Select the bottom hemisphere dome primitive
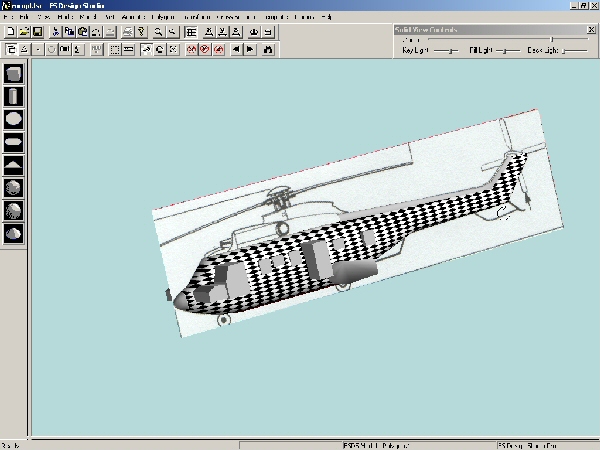The image size is (600, 450). pos(13,234)
